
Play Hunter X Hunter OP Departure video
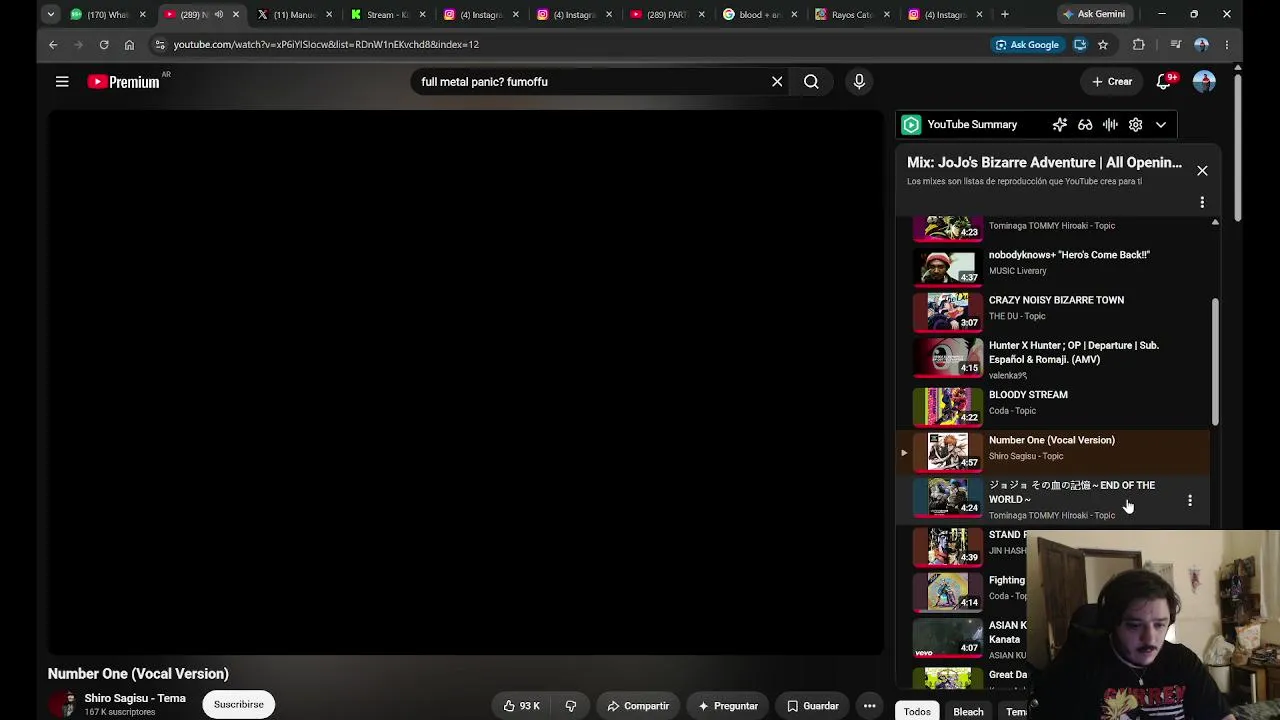pyautogui.click(x=1054, y=358)
